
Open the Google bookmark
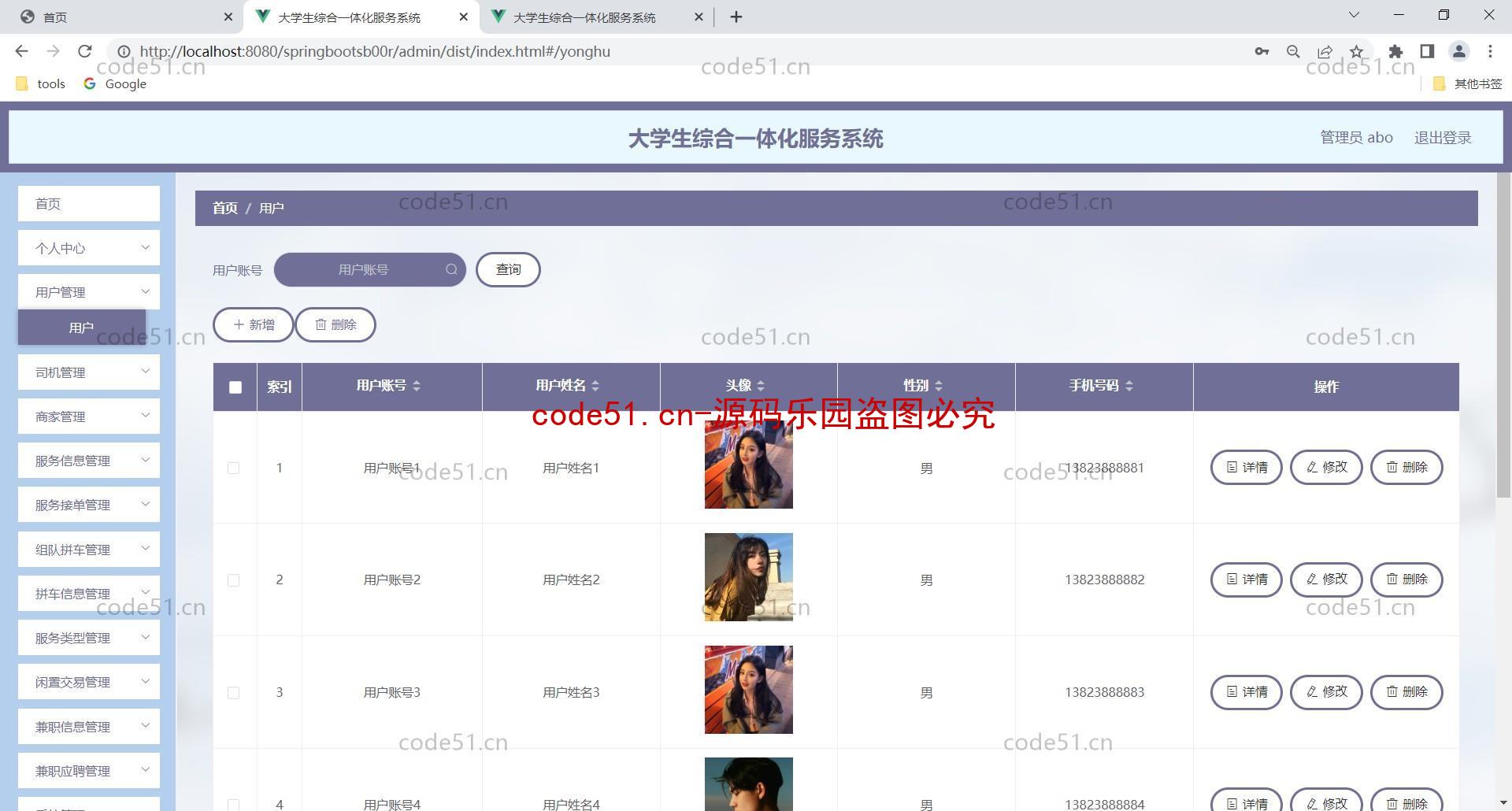(115, 83)
